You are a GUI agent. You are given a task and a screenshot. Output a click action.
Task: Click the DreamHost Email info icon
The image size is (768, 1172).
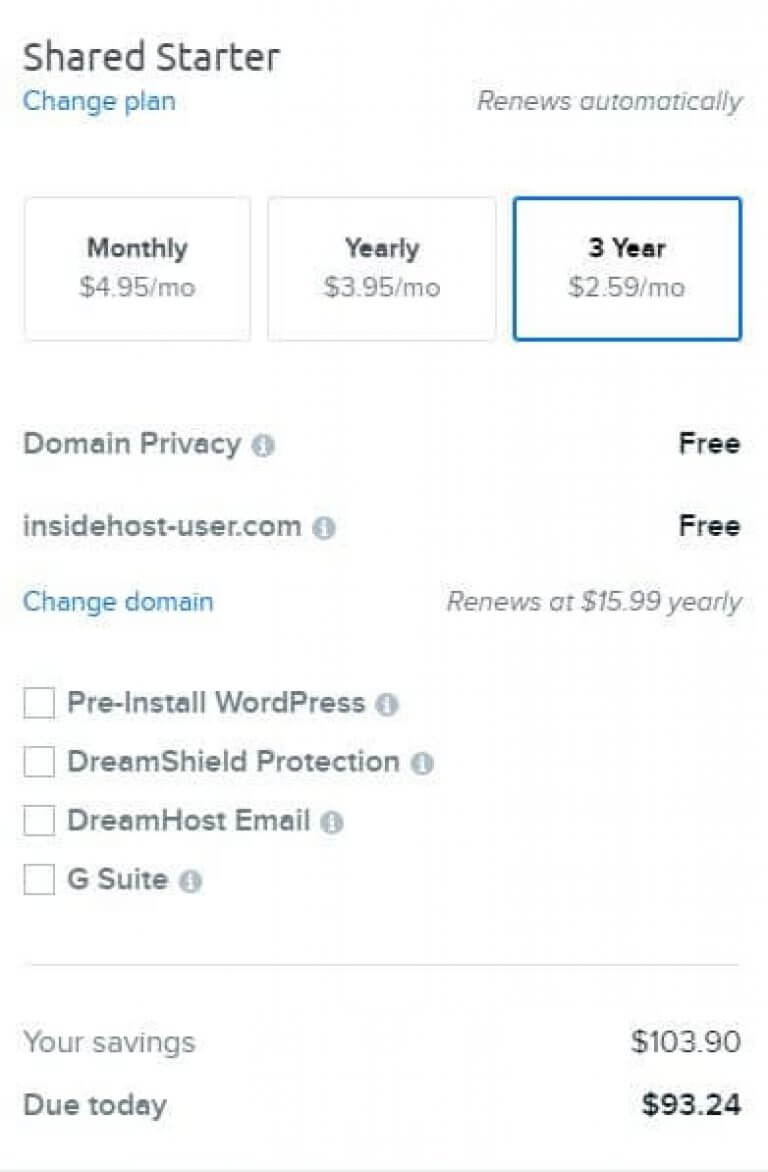[332, 821]
